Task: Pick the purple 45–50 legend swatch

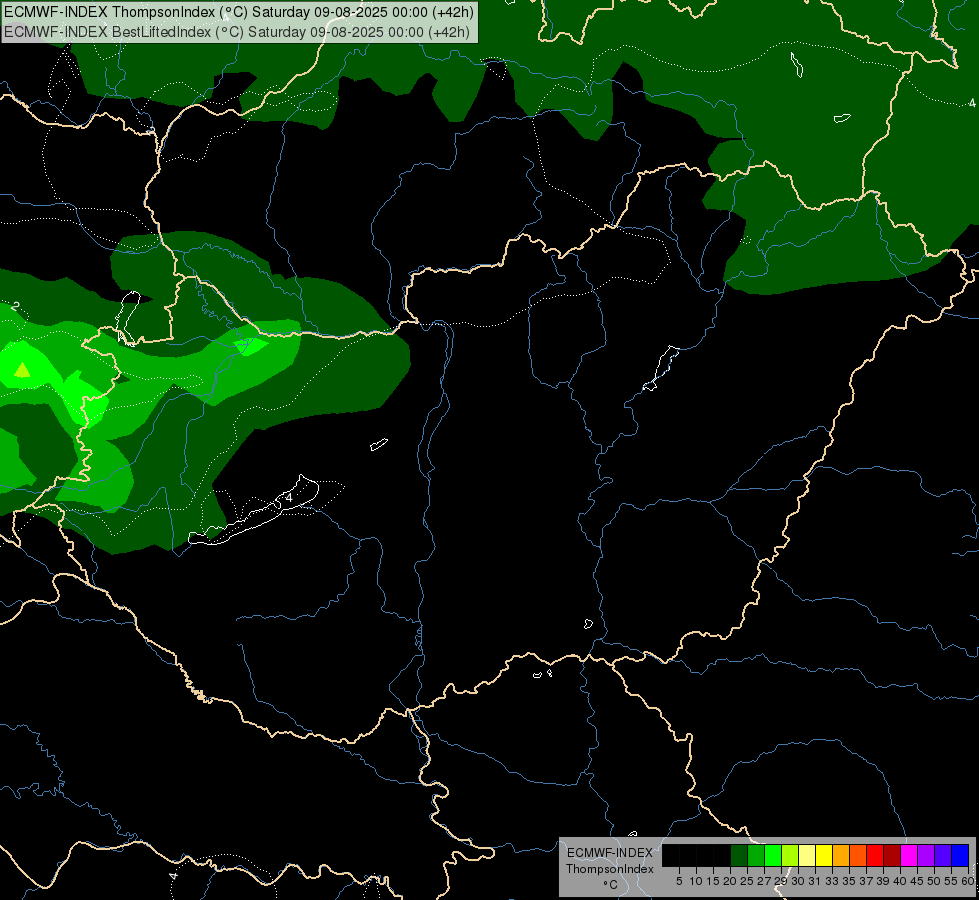Action: click(x=927, y=855)
